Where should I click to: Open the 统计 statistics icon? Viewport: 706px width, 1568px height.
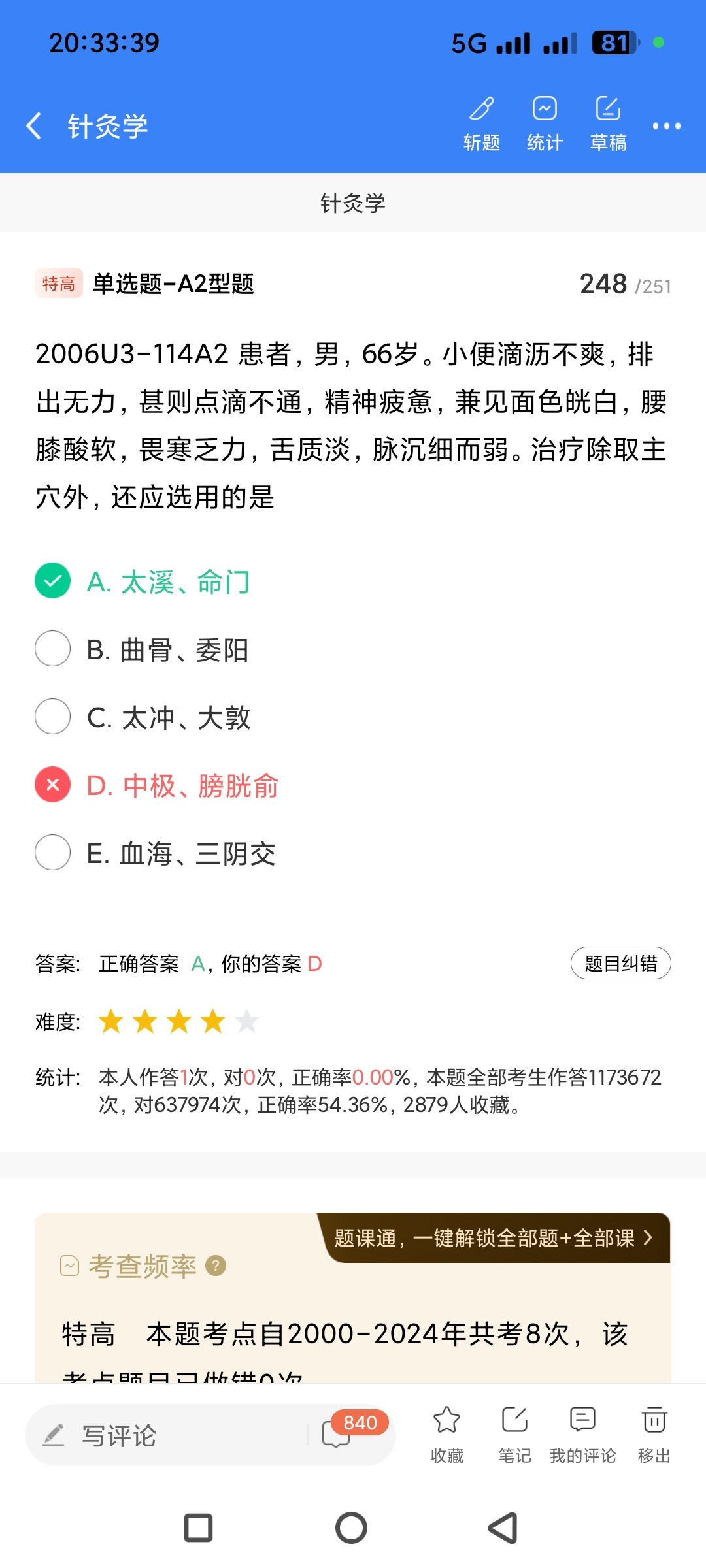(545, 122)
